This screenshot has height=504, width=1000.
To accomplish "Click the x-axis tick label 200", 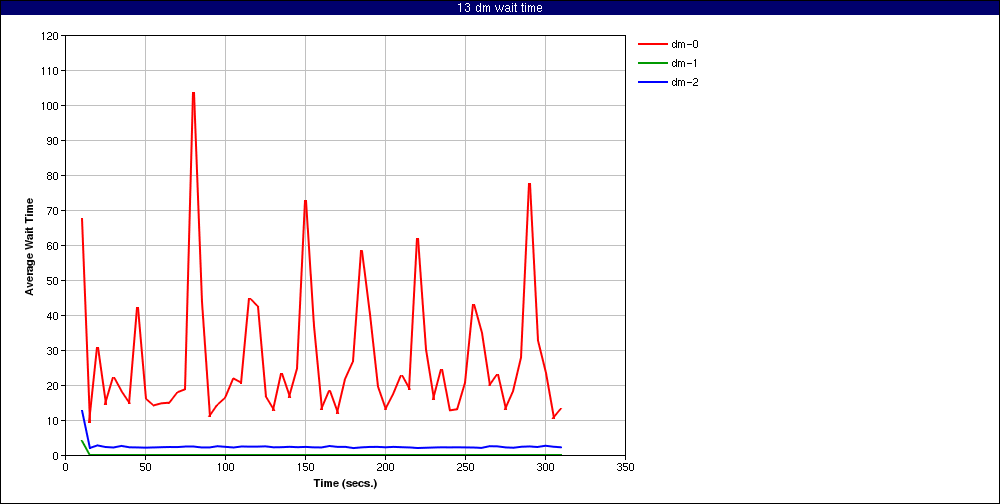I will [385, 467].
